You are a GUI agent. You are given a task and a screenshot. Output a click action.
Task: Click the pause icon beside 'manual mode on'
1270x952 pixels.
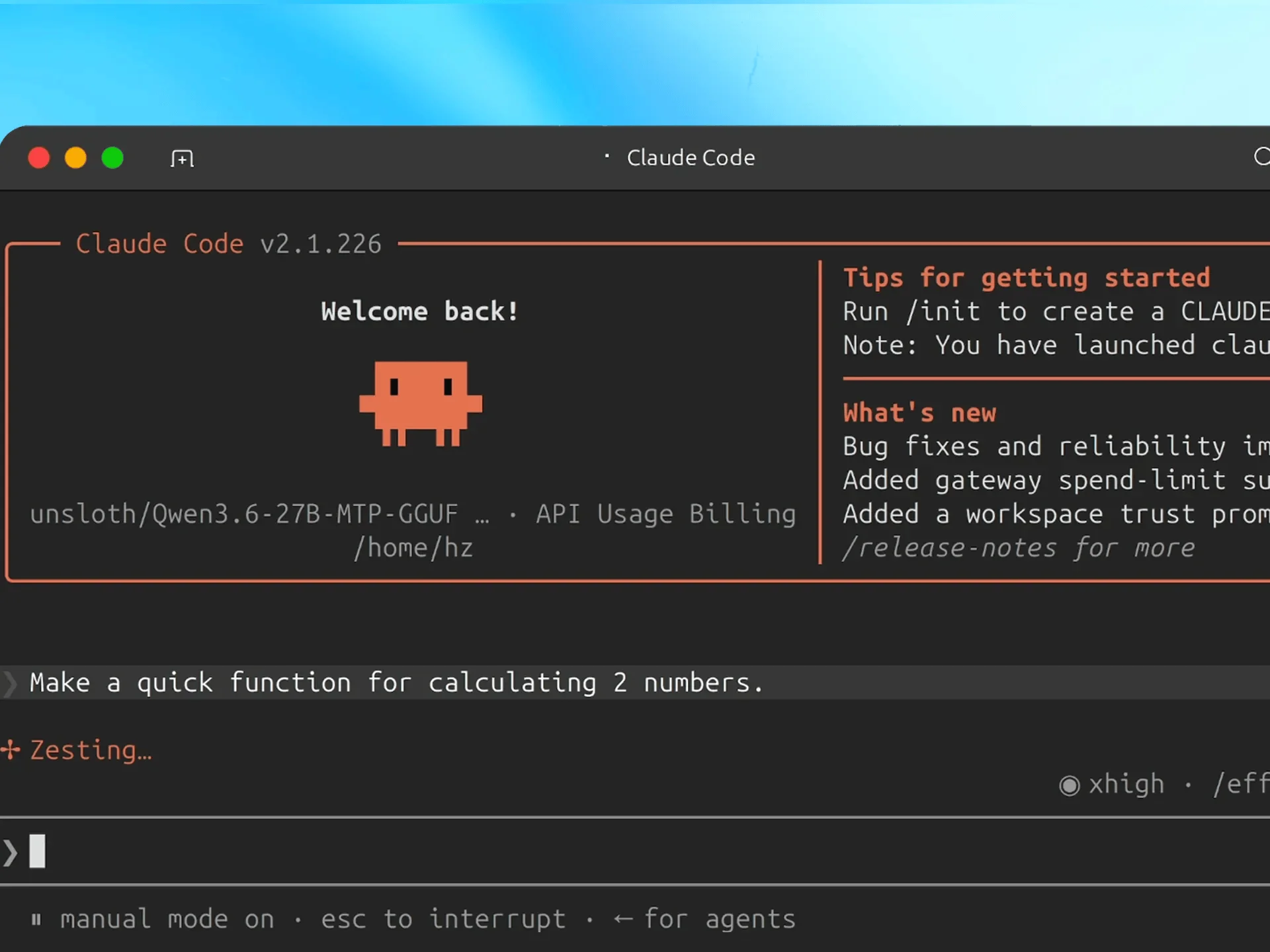tap(36, 920)
